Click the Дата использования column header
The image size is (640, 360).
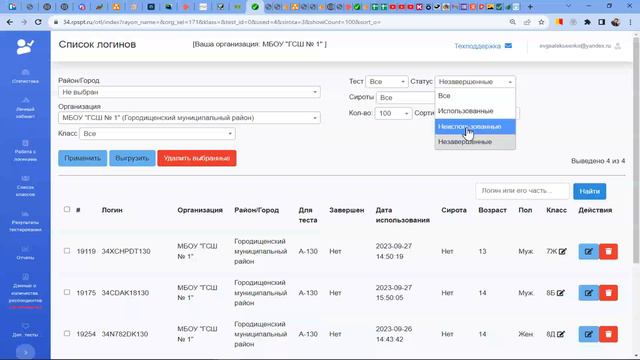click(x=402, y=215)
